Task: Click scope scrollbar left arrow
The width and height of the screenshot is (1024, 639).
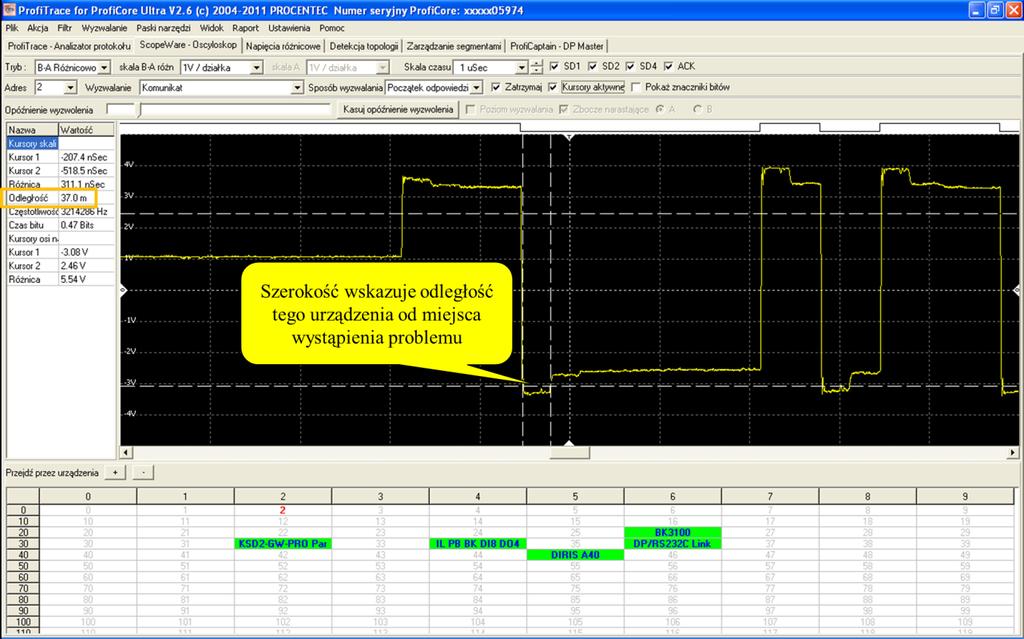Action: pyautogui.click(x=125, y=452)
